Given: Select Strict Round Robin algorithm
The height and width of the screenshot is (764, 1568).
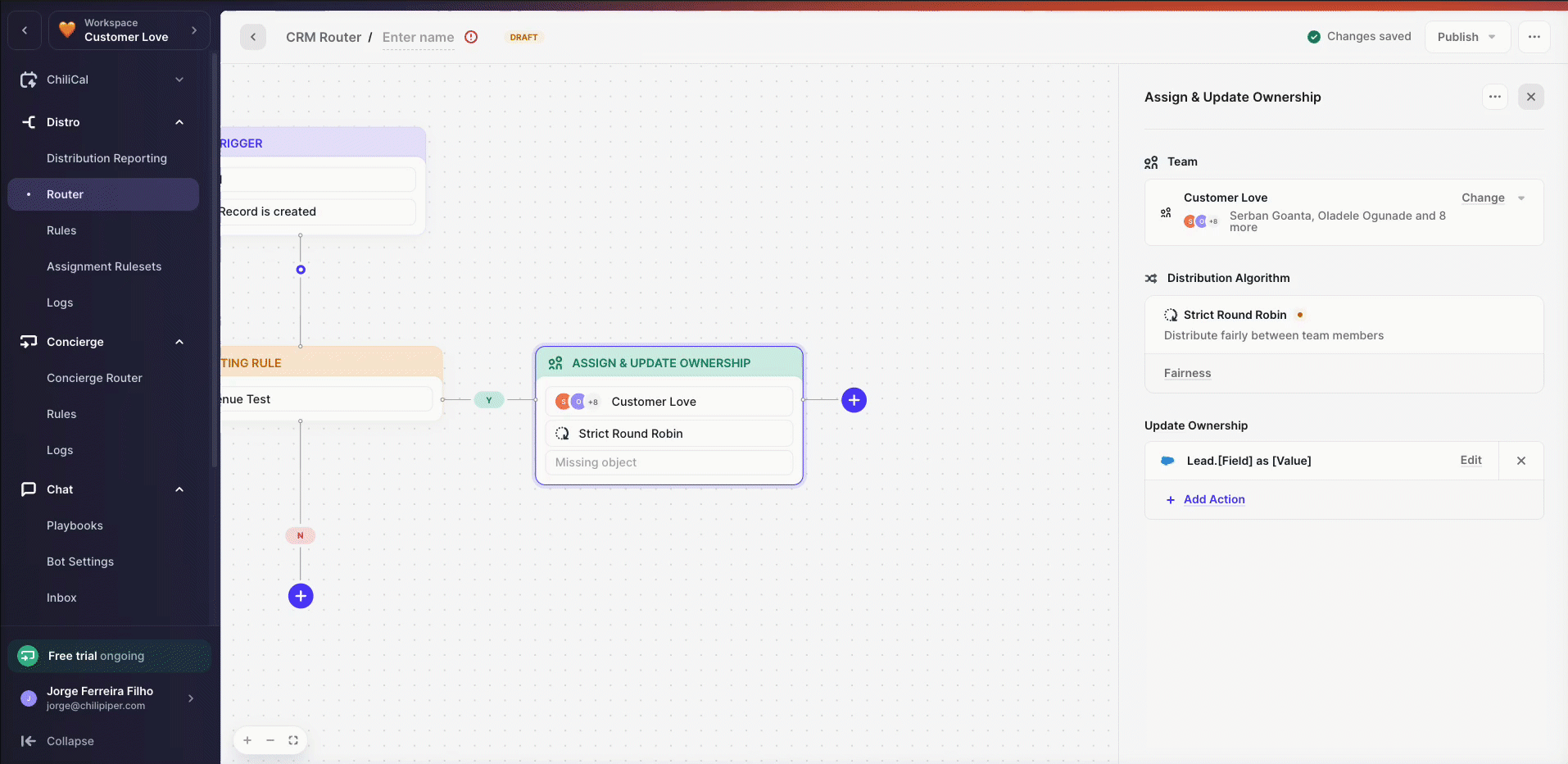Looking at the screenshot, I should (1344, 325).
